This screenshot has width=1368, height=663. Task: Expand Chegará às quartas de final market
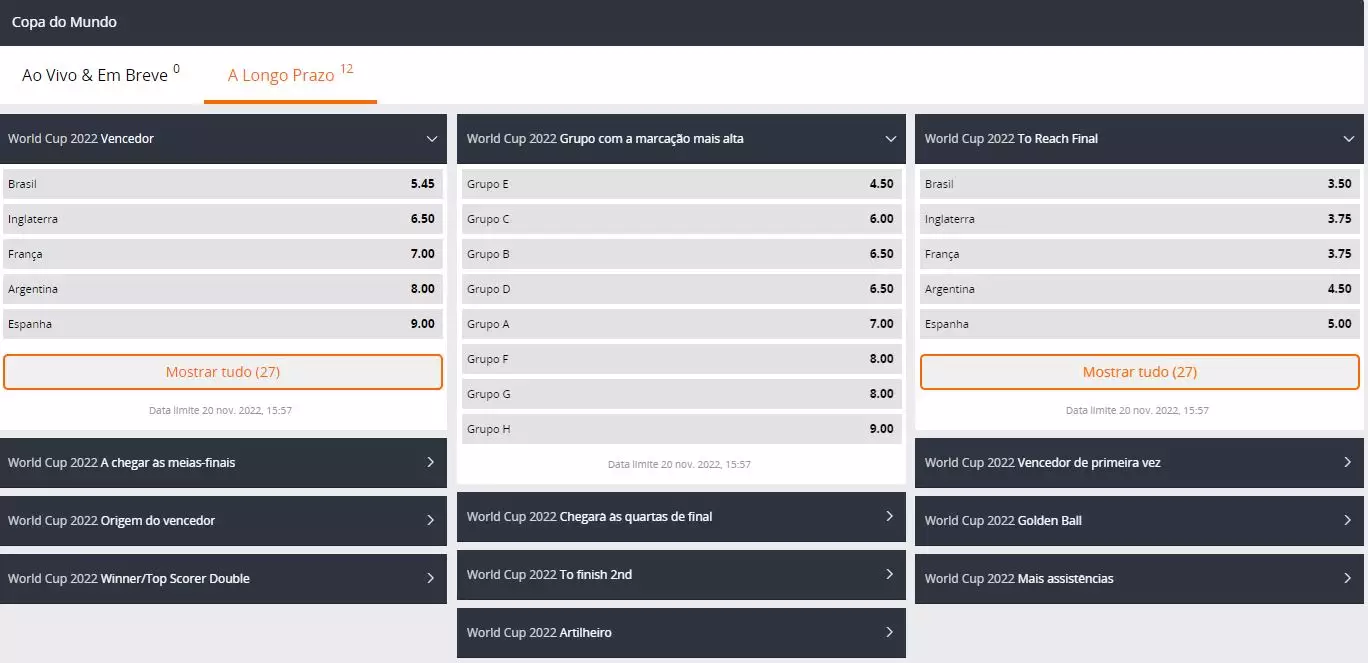(x=681, y=517)
